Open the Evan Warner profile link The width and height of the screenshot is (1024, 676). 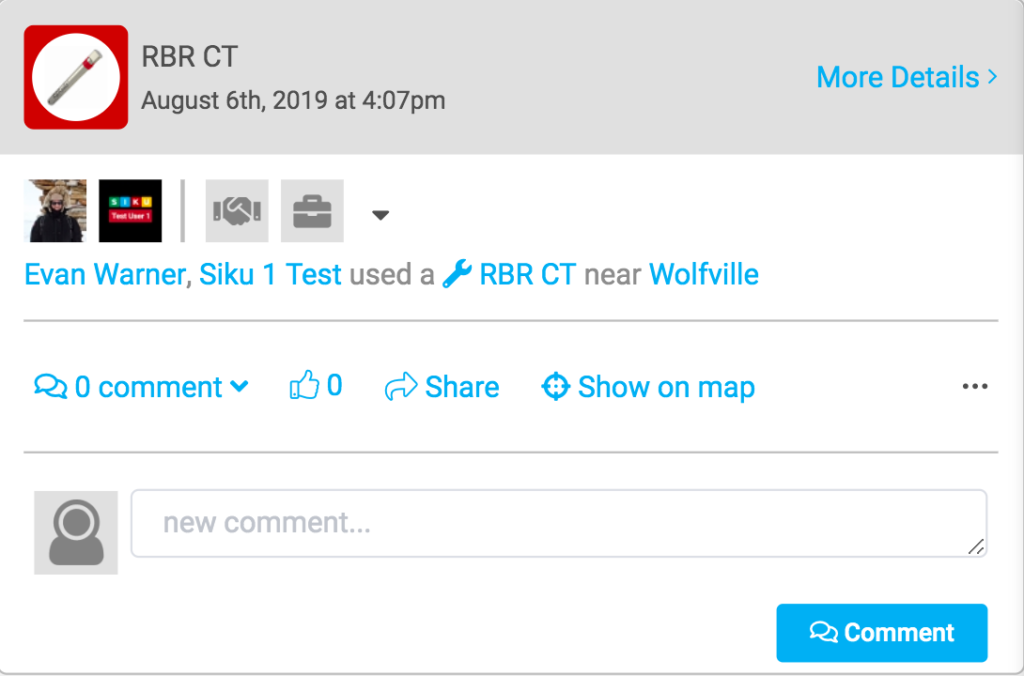point(105,274)
